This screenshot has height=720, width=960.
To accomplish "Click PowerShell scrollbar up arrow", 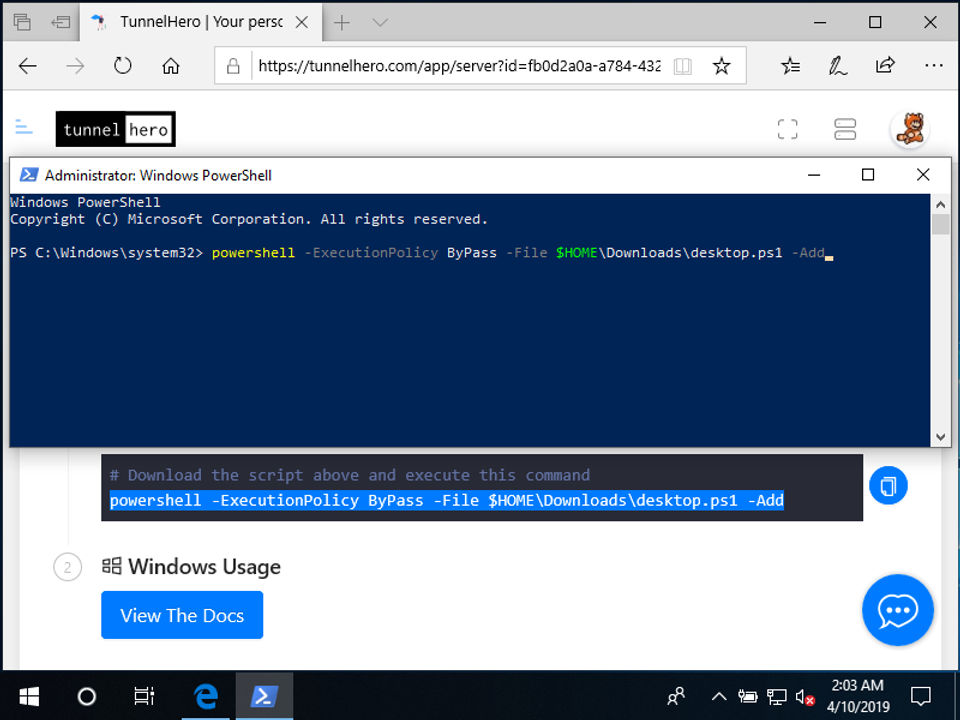I will pyautogui.click(x=940, y=204).
